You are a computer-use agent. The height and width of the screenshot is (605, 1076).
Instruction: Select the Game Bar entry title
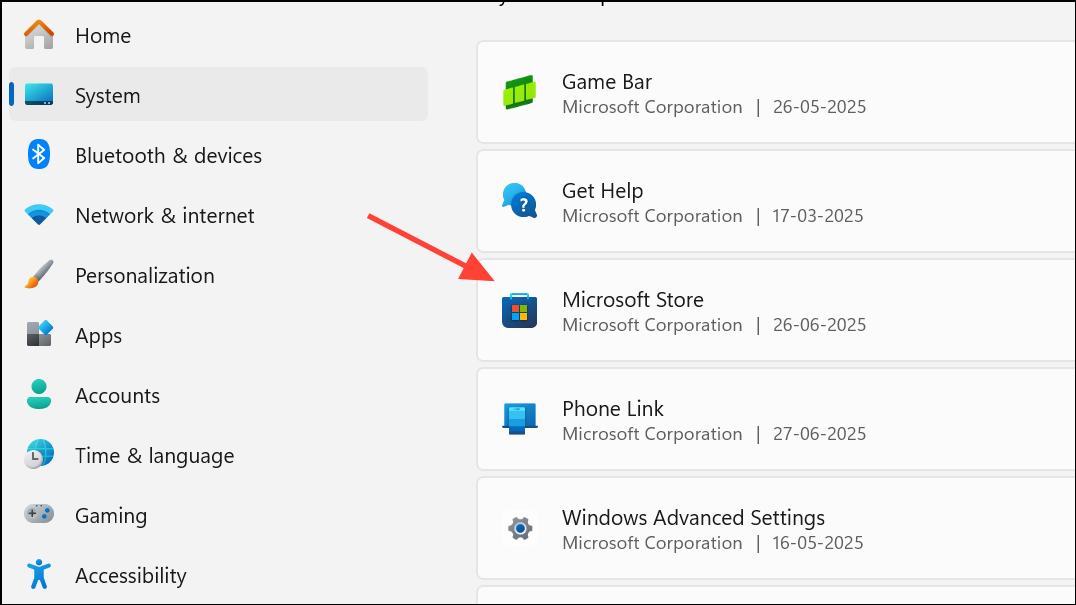tap(607, 82)
